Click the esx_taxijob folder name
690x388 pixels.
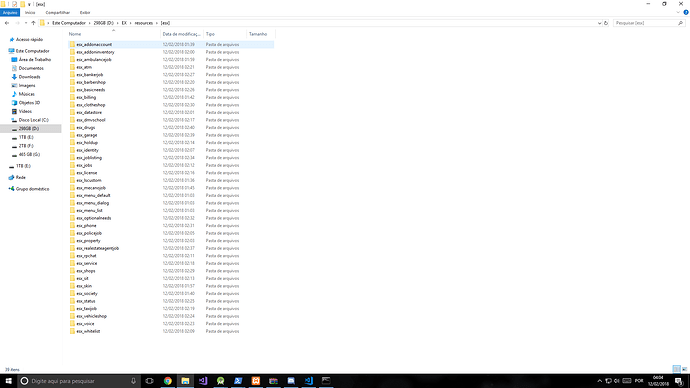click(86, 308)
